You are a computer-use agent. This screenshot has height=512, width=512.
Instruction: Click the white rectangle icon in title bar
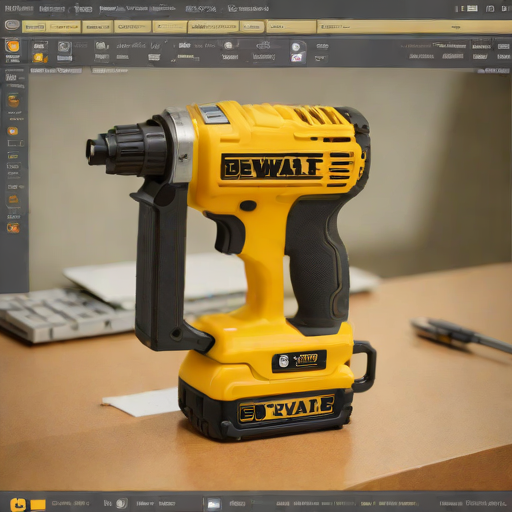472,8
